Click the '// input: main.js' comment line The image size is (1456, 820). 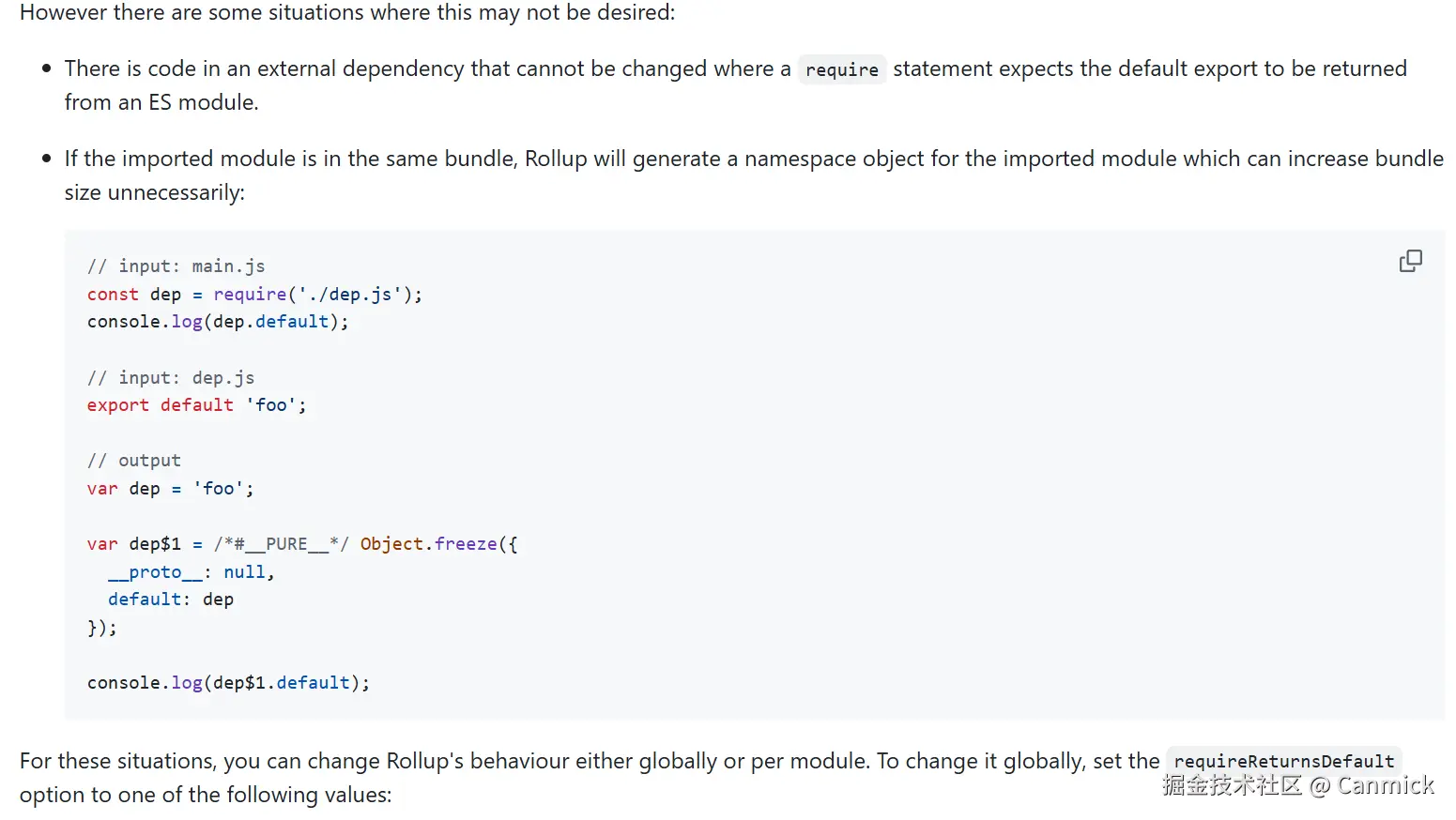176,266
